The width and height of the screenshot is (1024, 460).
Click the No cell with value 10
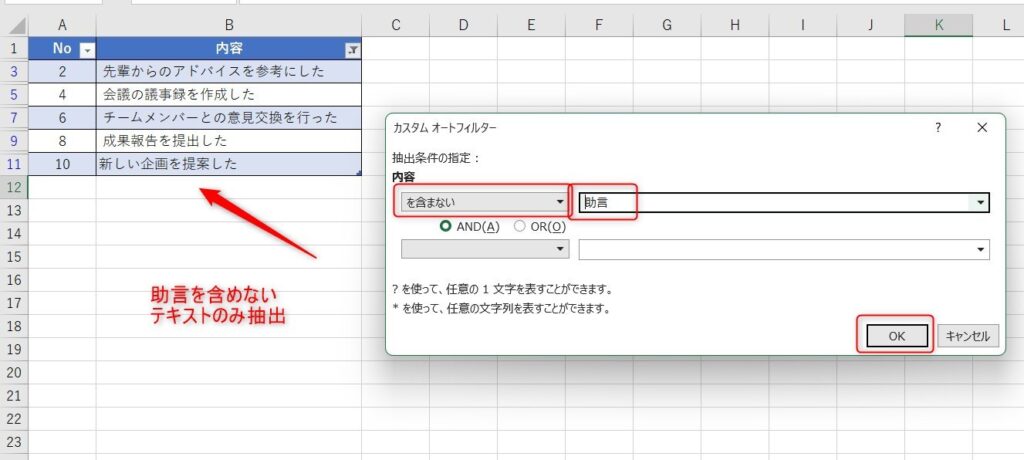[62, 164]
